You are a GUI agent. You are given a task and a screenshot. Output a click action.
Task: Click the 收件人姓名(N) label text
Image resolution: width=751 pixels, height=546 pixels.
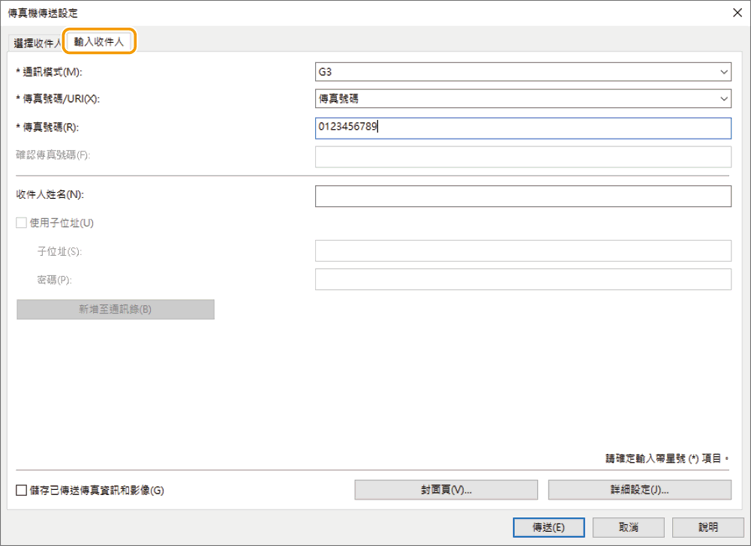(x=50, y=195)
